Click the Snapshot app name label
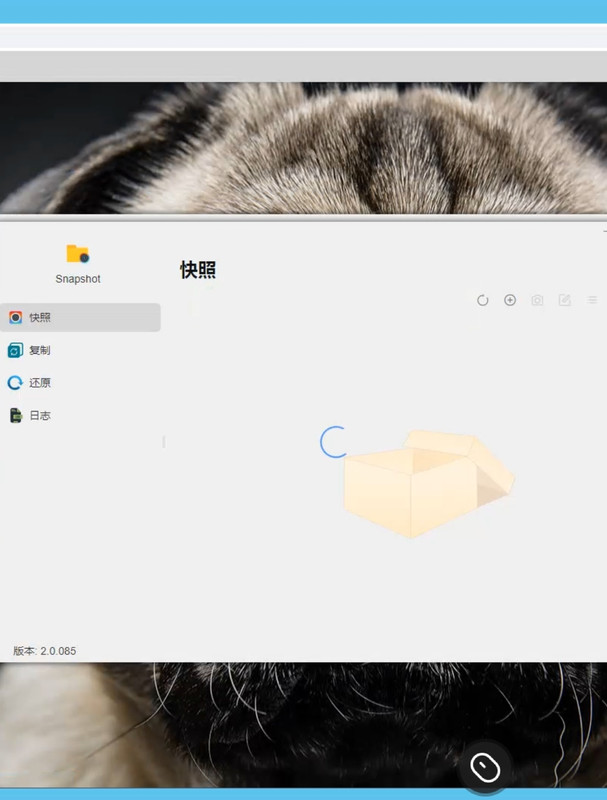 78,279
